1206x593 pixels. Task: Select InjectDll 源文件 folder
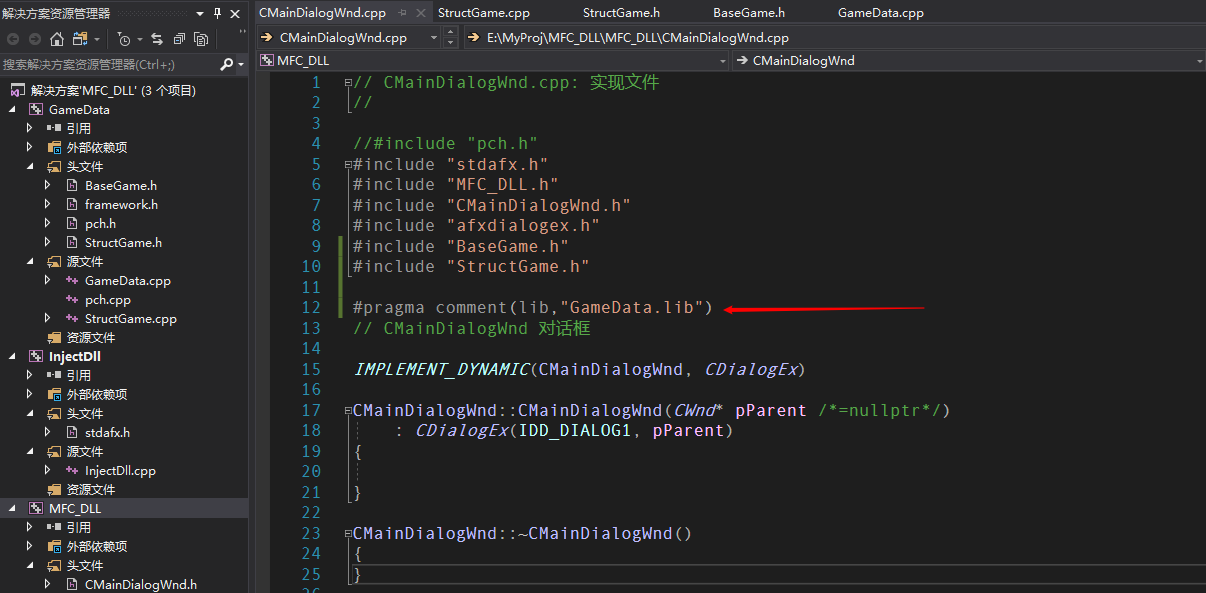85,451
